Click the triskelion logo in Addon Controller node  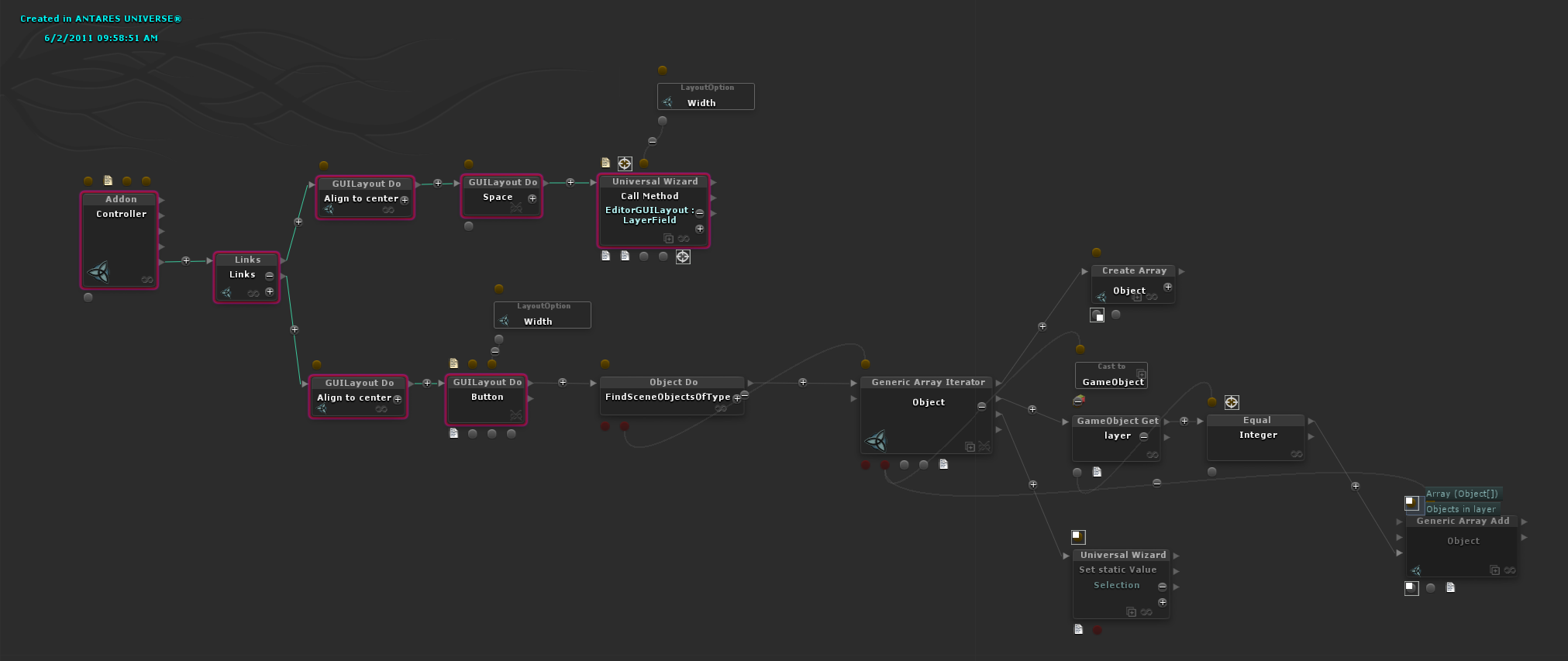tap(99, 272)
